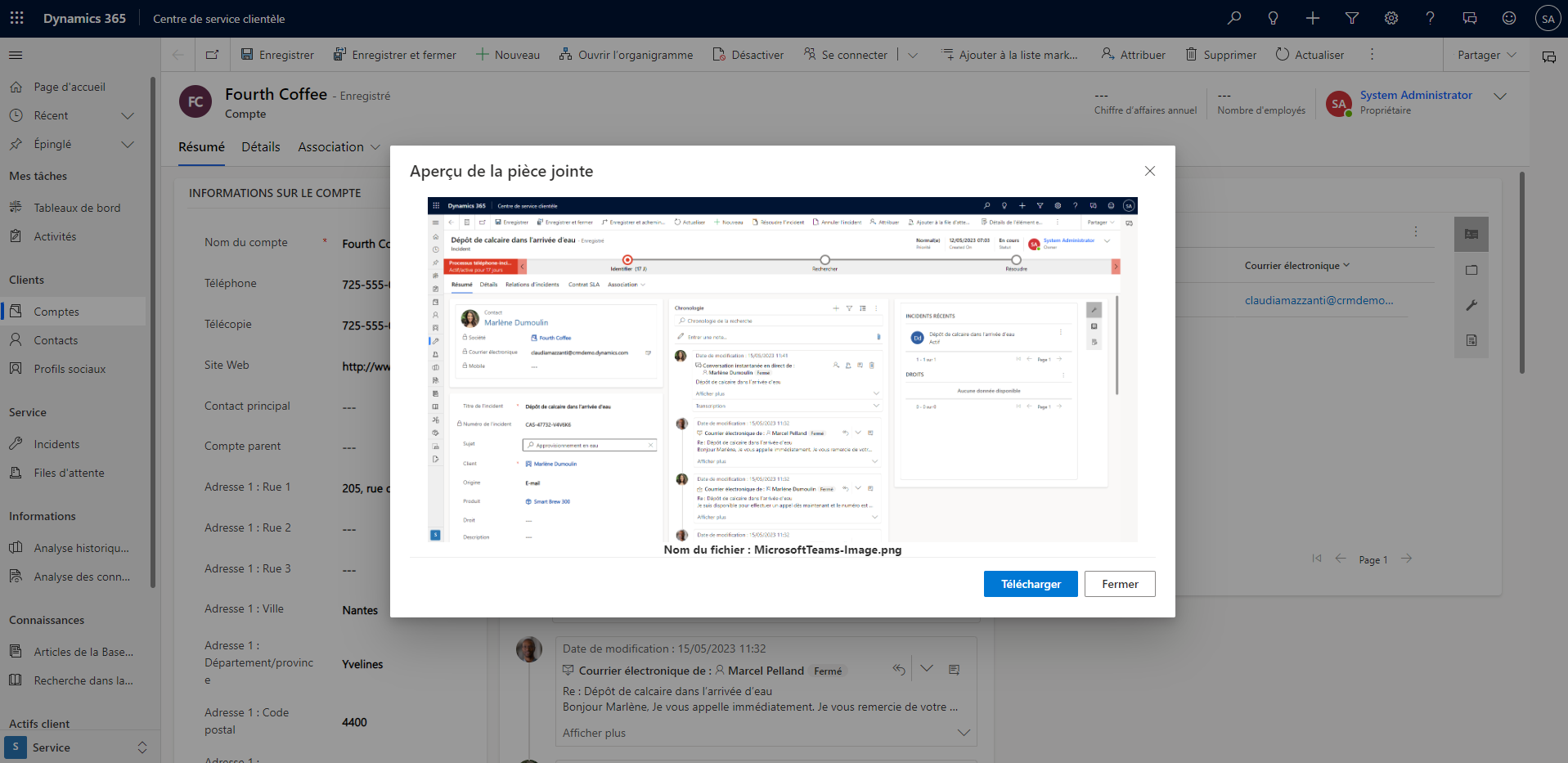Viewport: 1568px width, 763px height.
Task: Click the Télécharger button
Action: (x=1031, y=584)
